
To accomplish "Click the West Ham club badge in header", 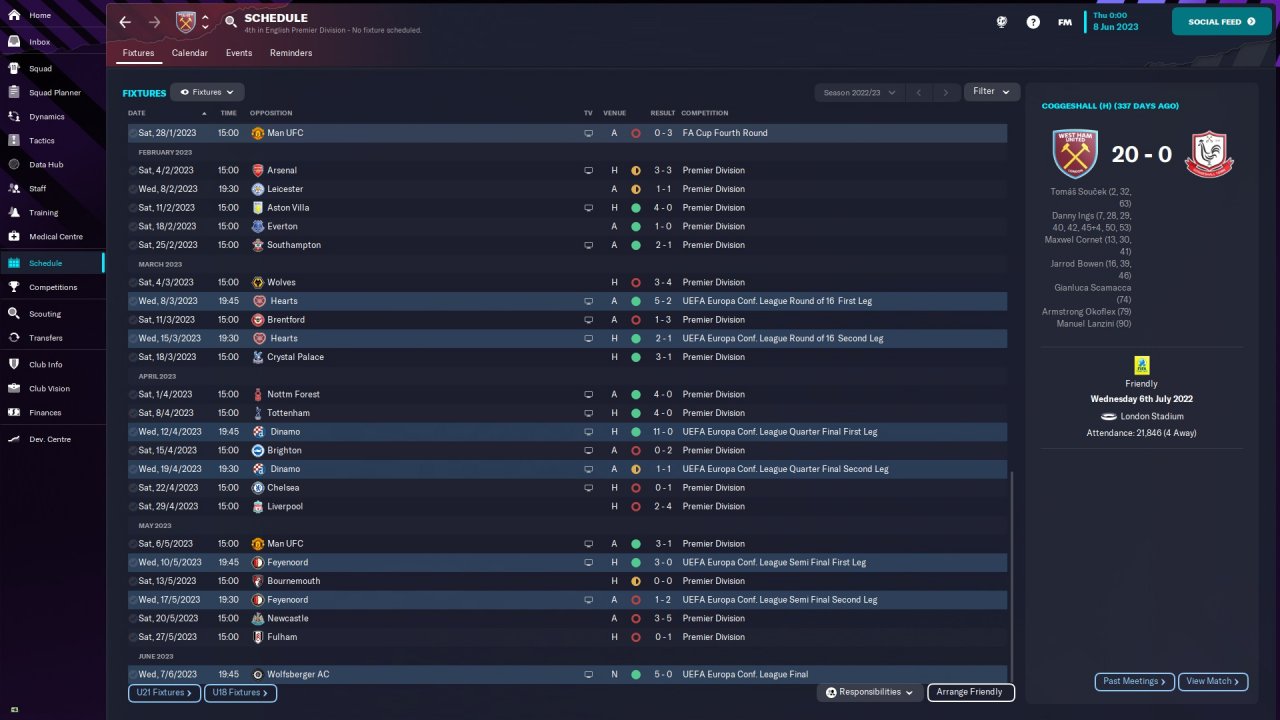I will coord(186,22).
